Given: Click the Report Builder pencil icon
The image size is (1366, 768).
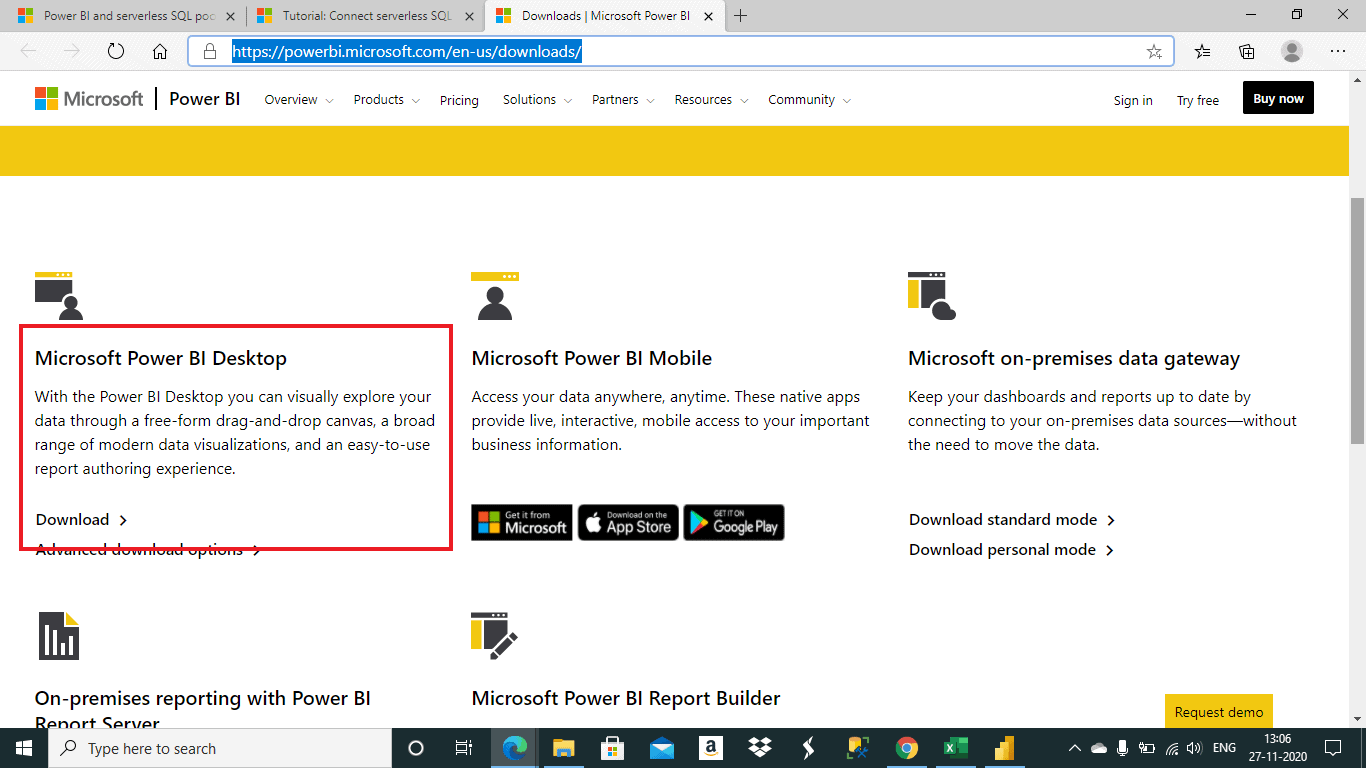Looking at the screenshot, I should click(495, 636).
